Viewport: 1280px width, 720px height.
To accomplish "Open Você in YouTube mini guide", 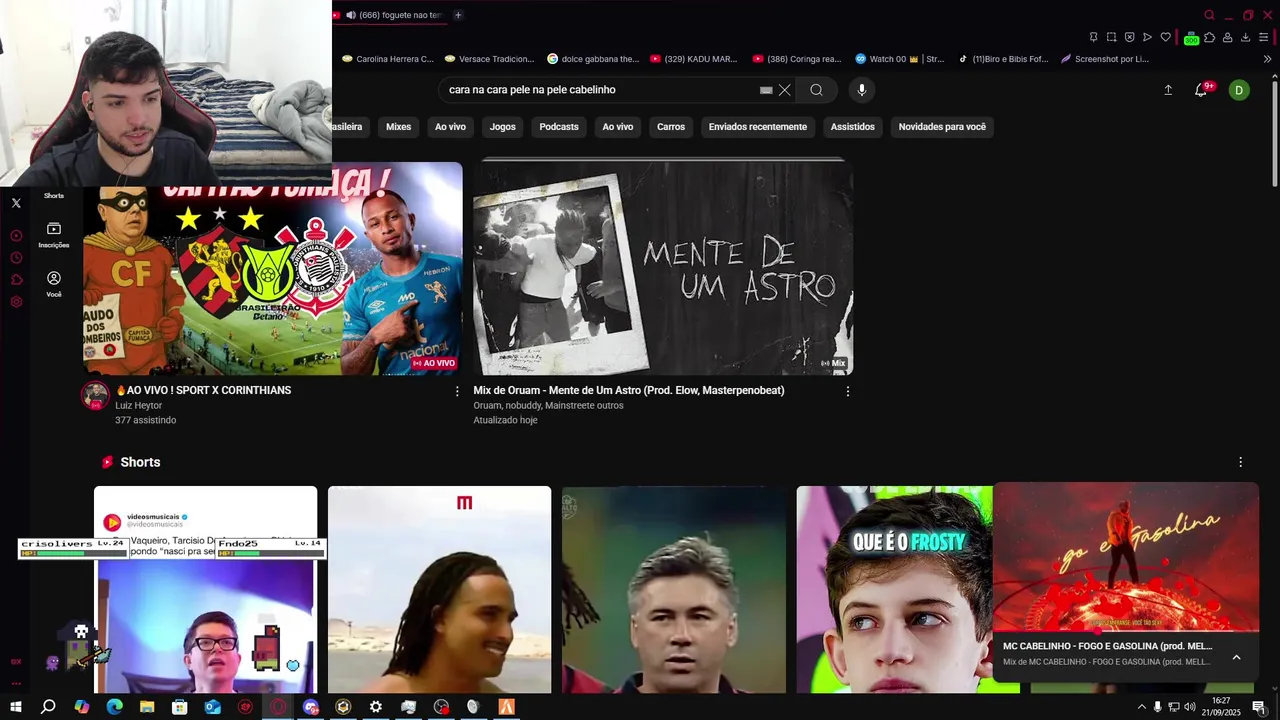I will tap(54, 284).
